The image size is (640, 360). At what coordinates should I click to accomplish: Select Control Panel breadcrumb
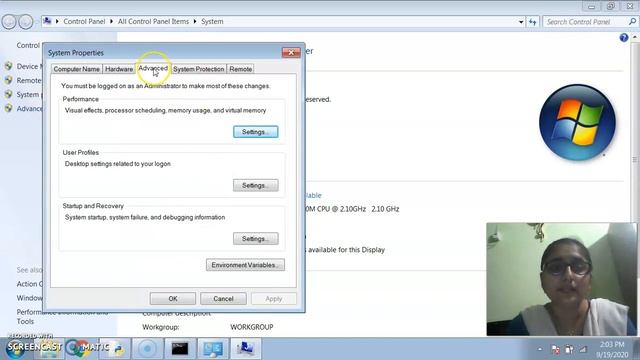(x=84, y=21)
